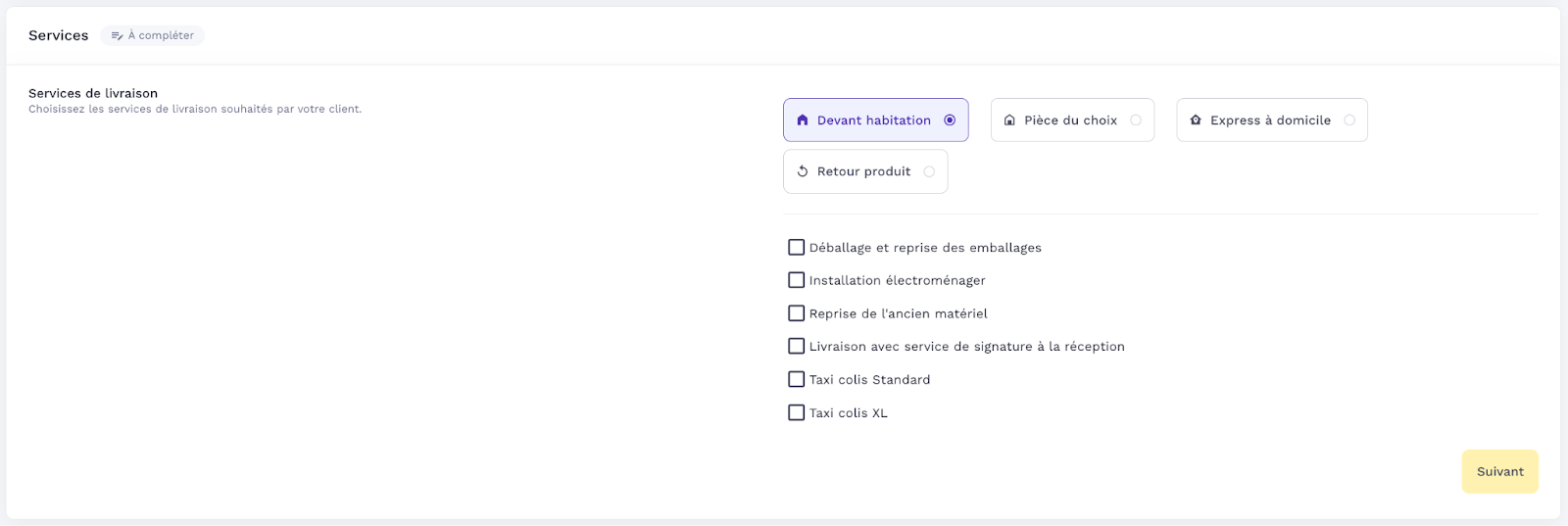Click the home icon on Express à domicile
The width and height of the screenshot is (1568, 526).
pos(1196,120)
